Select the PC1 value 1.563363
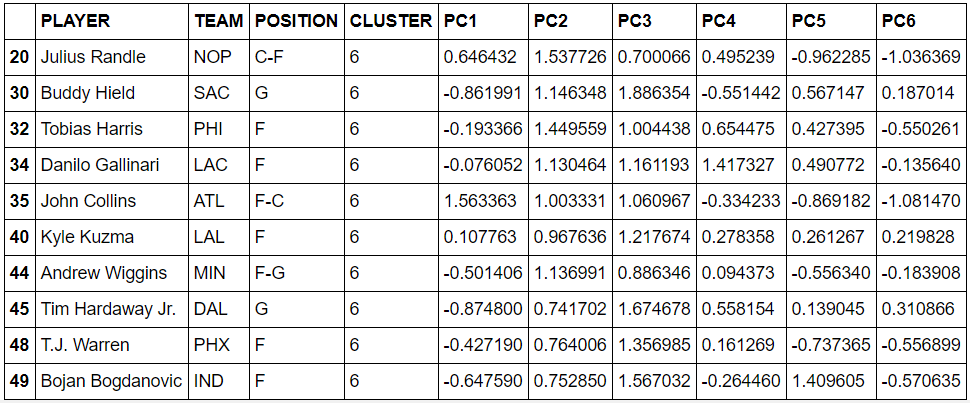The height and width of the screenshot is (403, 970). [483, 201]
